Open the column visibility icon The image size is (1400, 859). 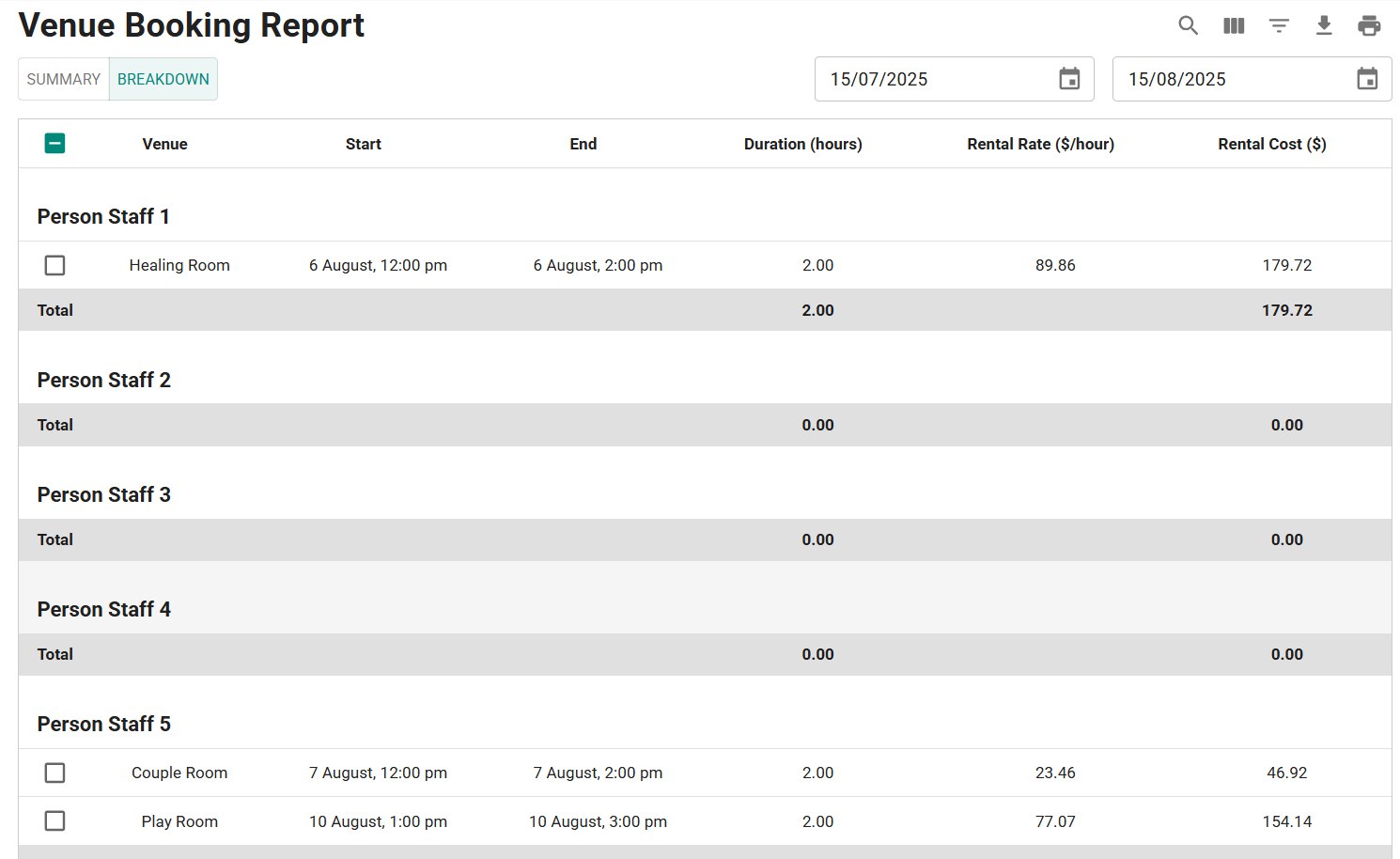click(1234, 25)
